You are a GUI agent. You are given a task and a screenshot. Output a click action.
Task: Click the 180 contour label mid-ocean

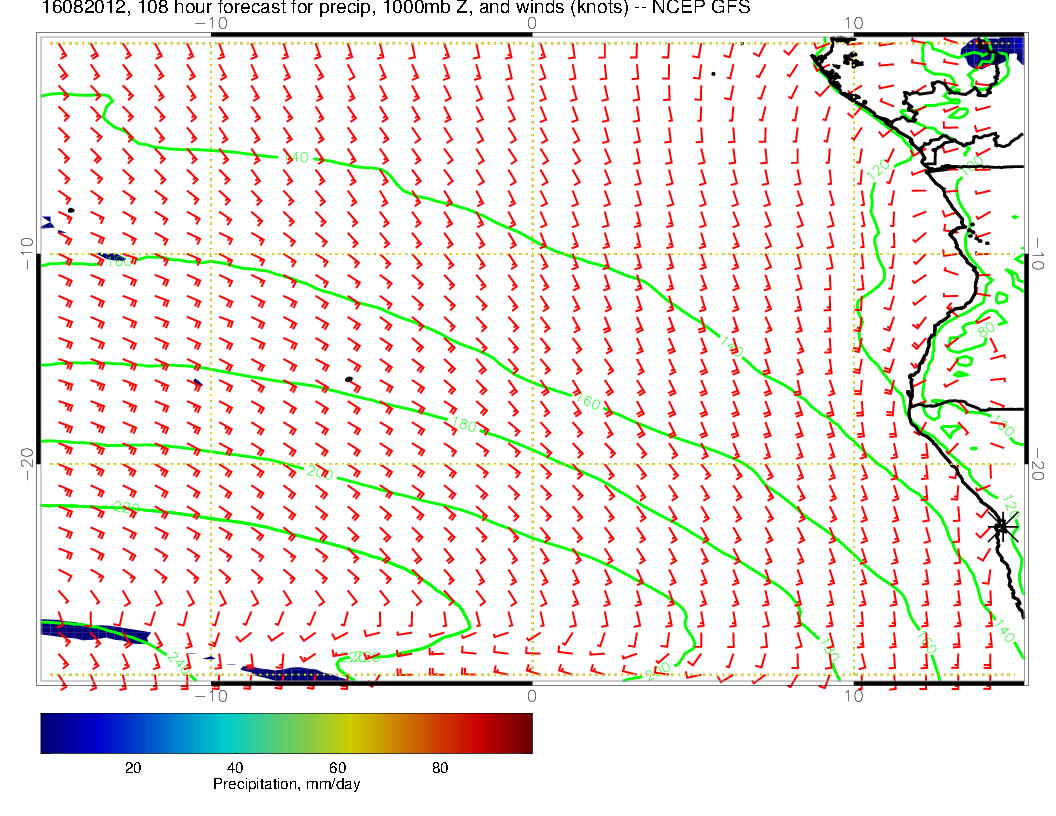[x=464, y=427]
